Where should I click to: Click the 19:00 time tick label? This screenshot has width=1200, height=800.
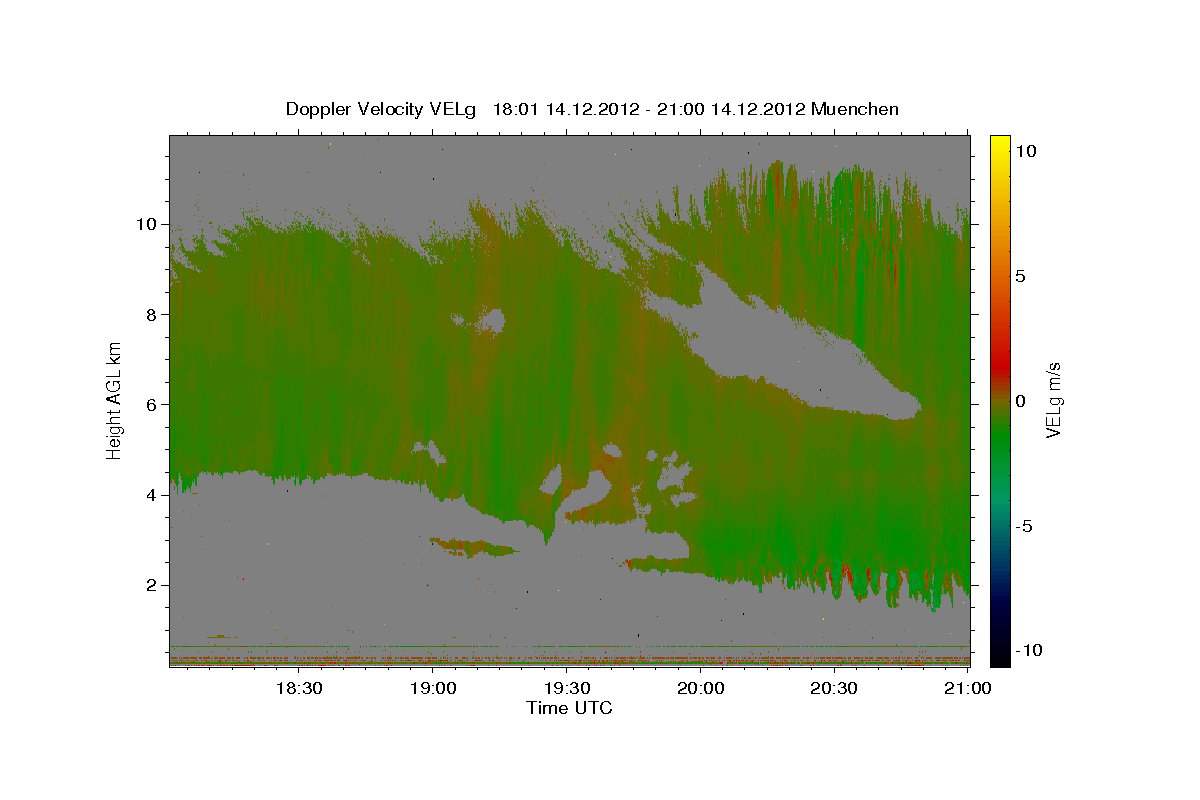tap(432, 689)
